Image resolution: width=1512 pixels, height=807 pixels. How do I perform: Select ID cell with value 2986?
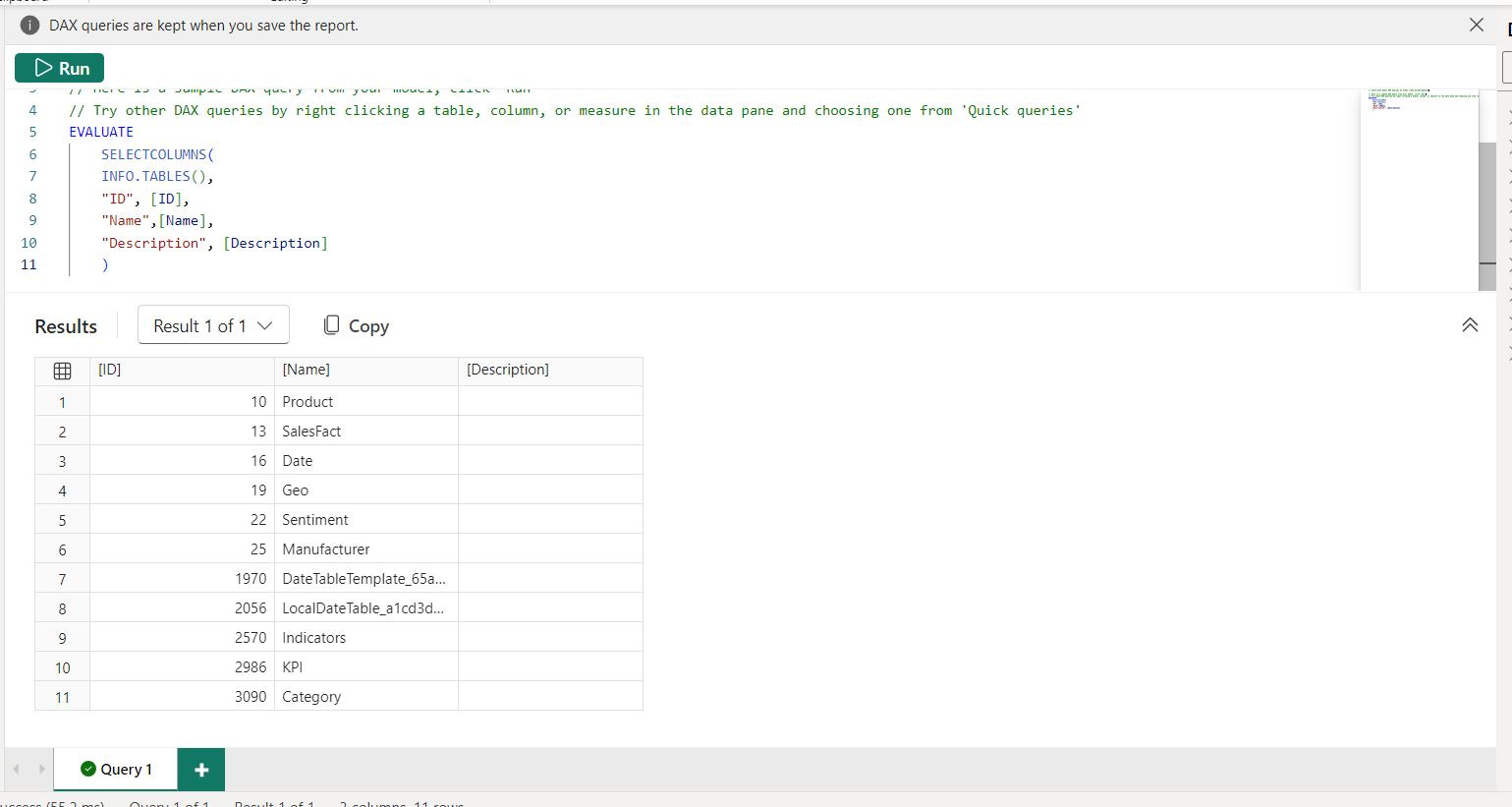click(182, 666)
